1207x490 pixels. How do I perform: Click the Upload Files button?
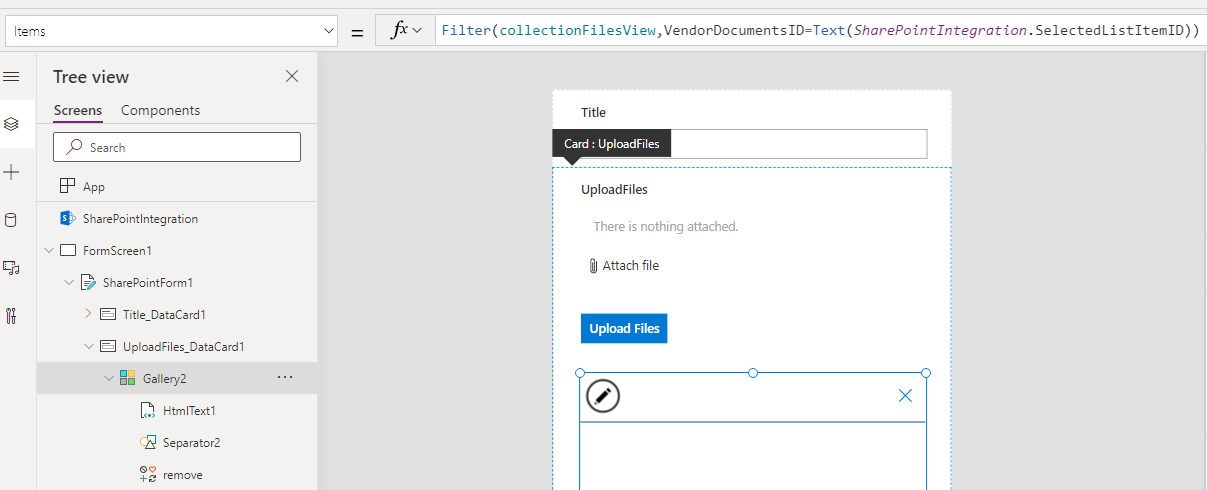point(623,328)
